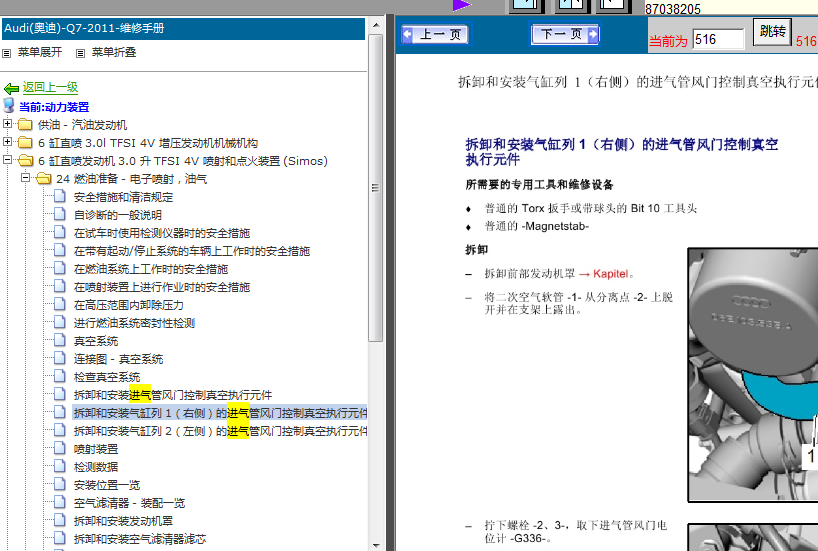
Task: Select 拆卸和安装气缸列 2(左侧)的进气管风门 entry
Action: click(220, 431)
